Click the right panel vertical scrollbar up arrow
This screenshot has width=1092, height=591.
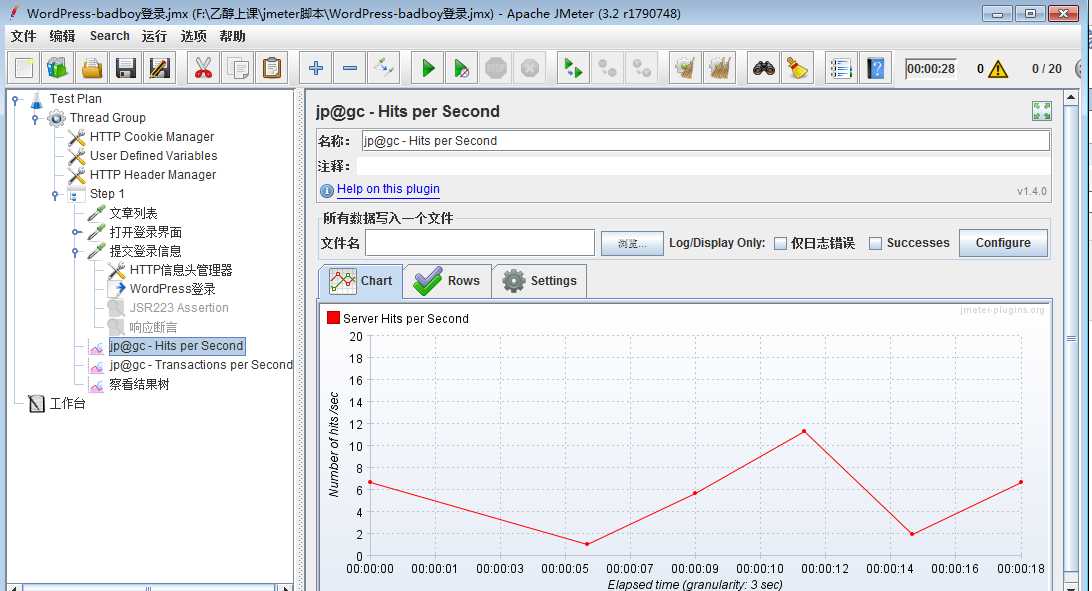[1071, 98]
